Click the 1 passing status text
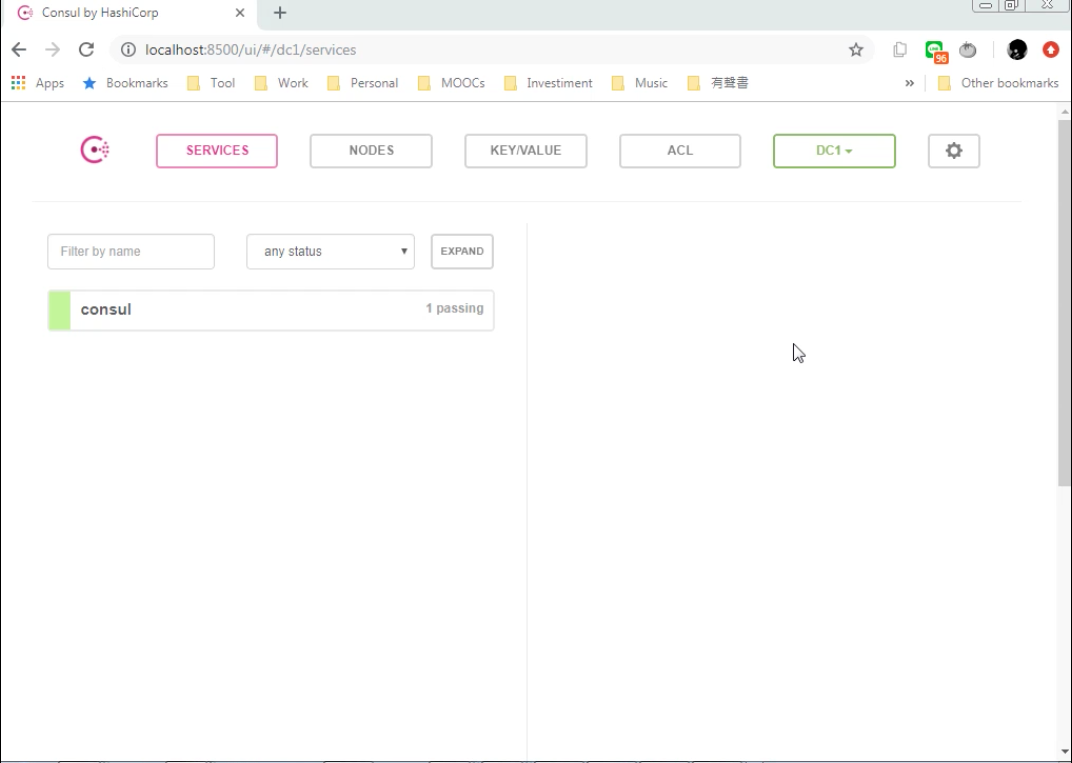Image resolution: width=1072 pixels, height=763 pixels. (455, 308)
